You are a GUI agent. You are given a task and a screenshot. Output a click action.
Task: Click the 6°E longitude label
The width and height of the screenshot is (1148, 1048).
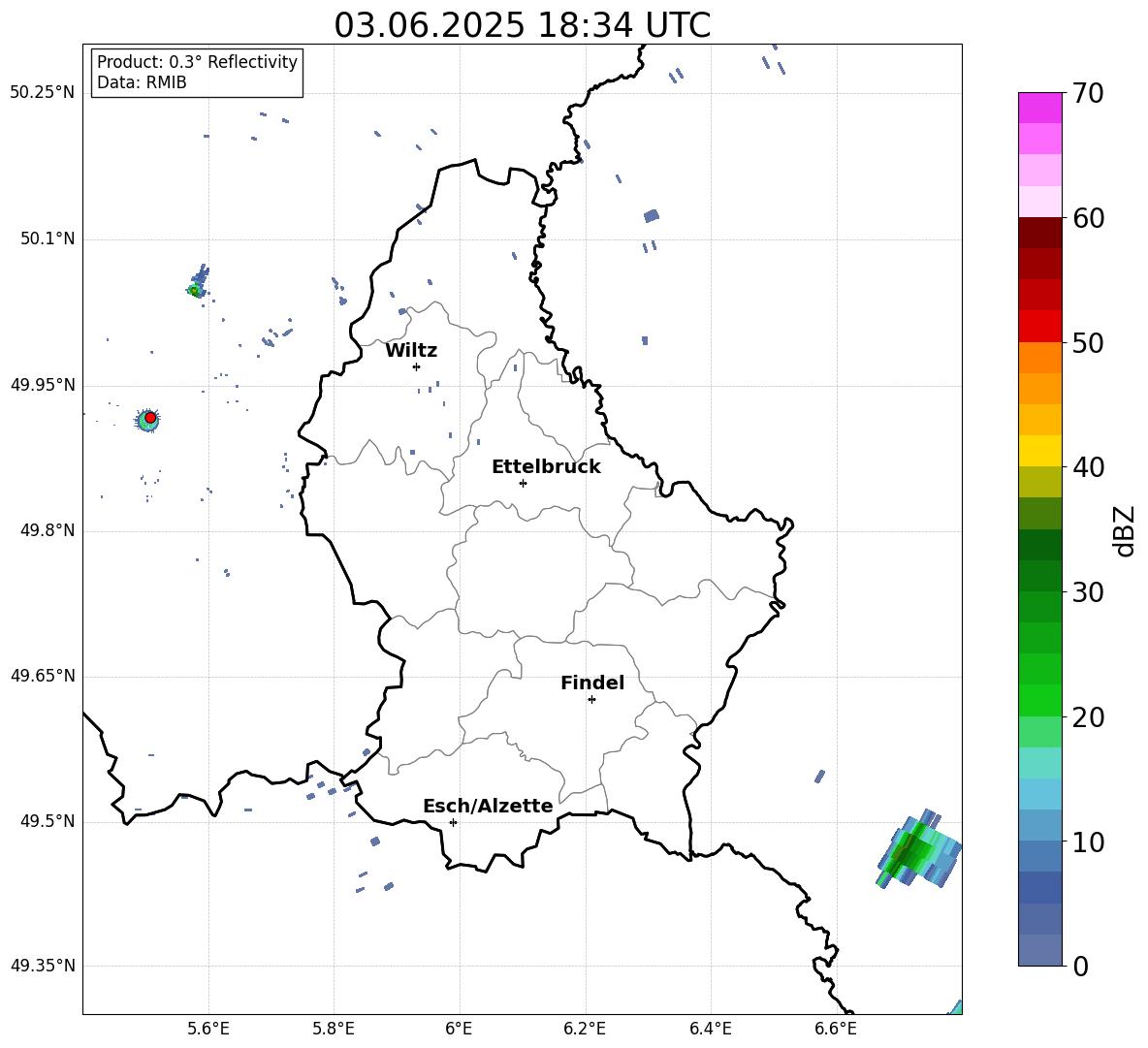[x=459, y=1030]
